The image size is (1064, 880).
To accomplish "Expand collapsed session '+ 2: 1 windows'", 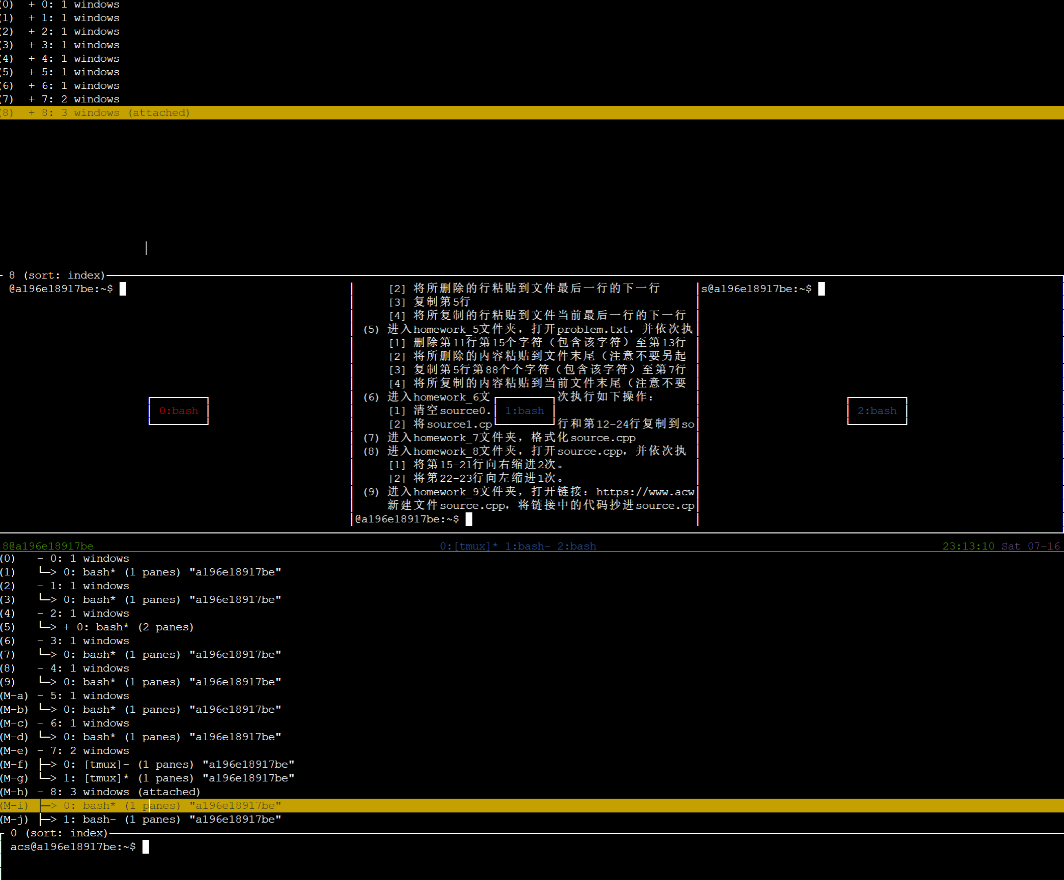I will [31, 31].
